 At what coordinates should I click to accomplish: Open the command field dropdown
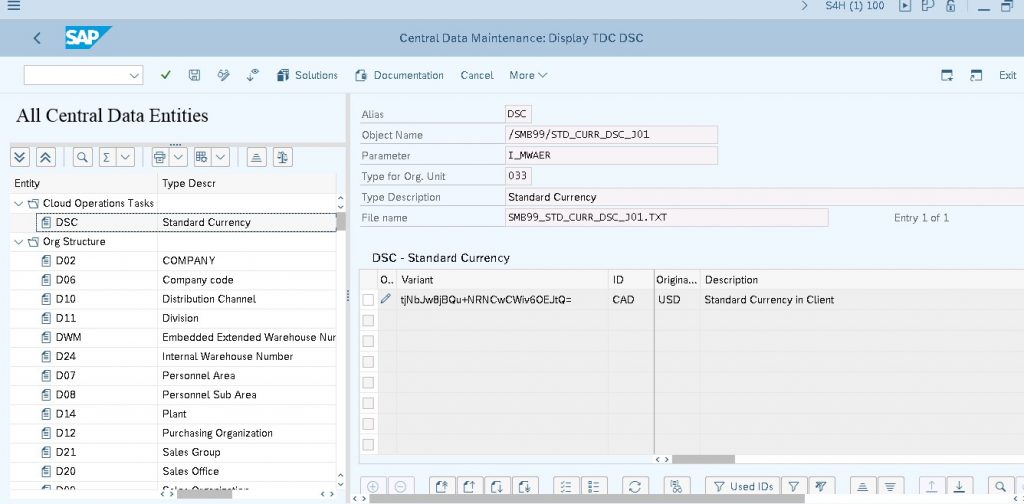(135, 76)
